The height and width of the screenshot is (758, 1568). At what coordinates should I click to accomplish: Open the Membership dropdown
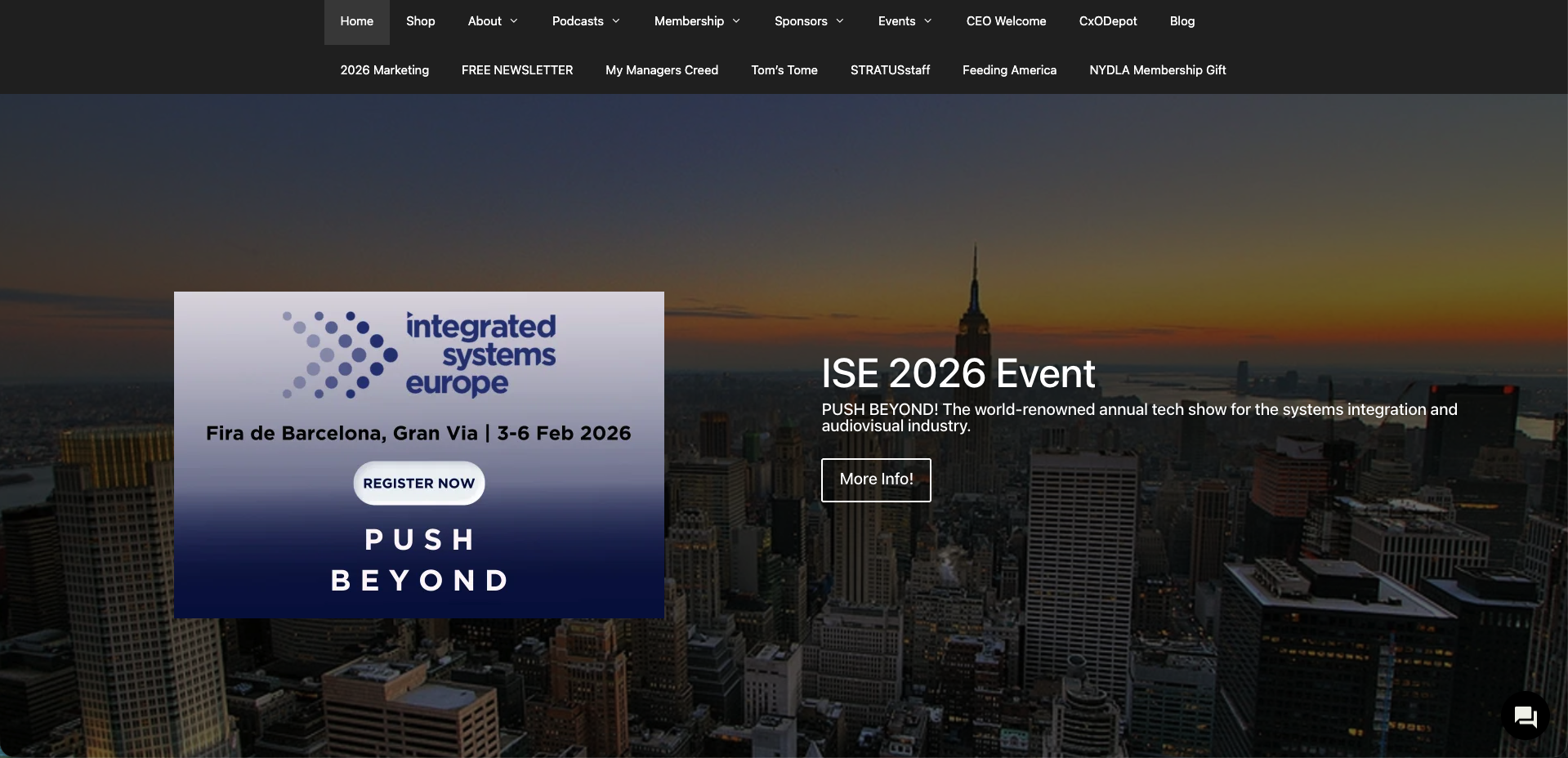tap(695, 21)
